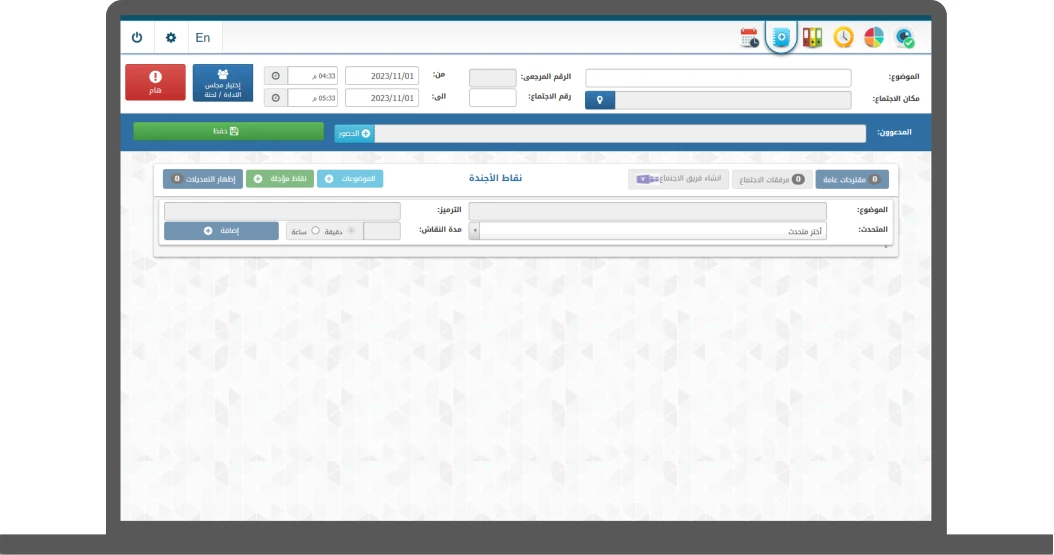Image resolution: width=1054 pixels, height=555 pixels.
Task: Click the eye with green checkmark icon
Action: coord(905,38)
